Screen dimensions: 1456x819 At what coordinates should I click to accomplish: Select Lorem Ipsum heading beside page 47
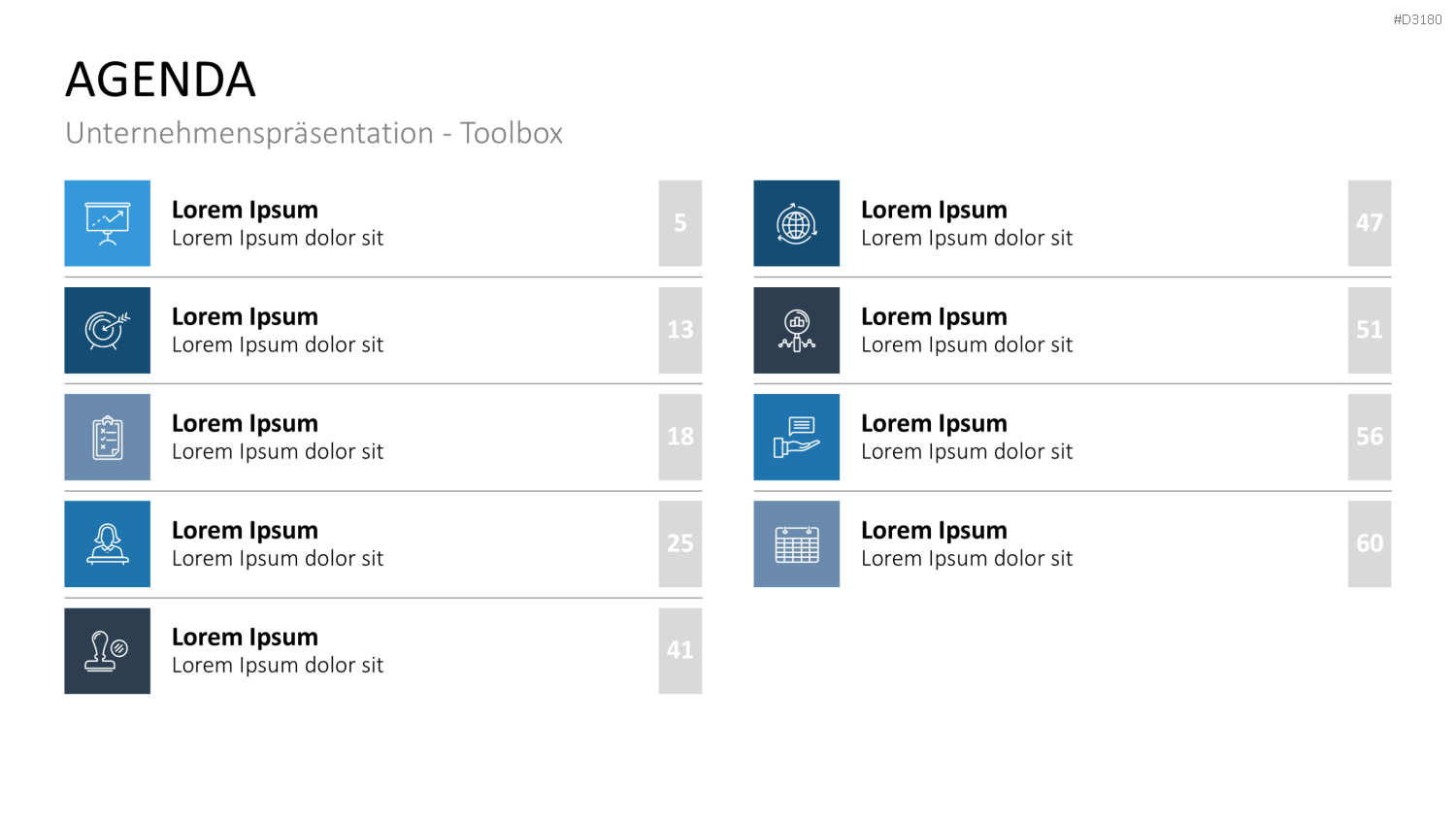[x=934, y=210]
